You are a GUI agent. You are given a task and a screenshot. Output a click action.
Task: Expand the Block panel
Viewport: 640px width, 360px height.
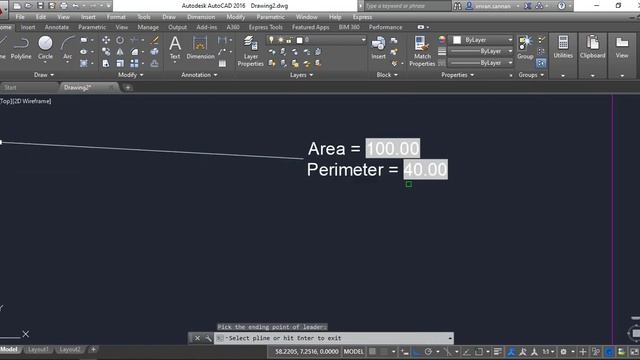387,75
